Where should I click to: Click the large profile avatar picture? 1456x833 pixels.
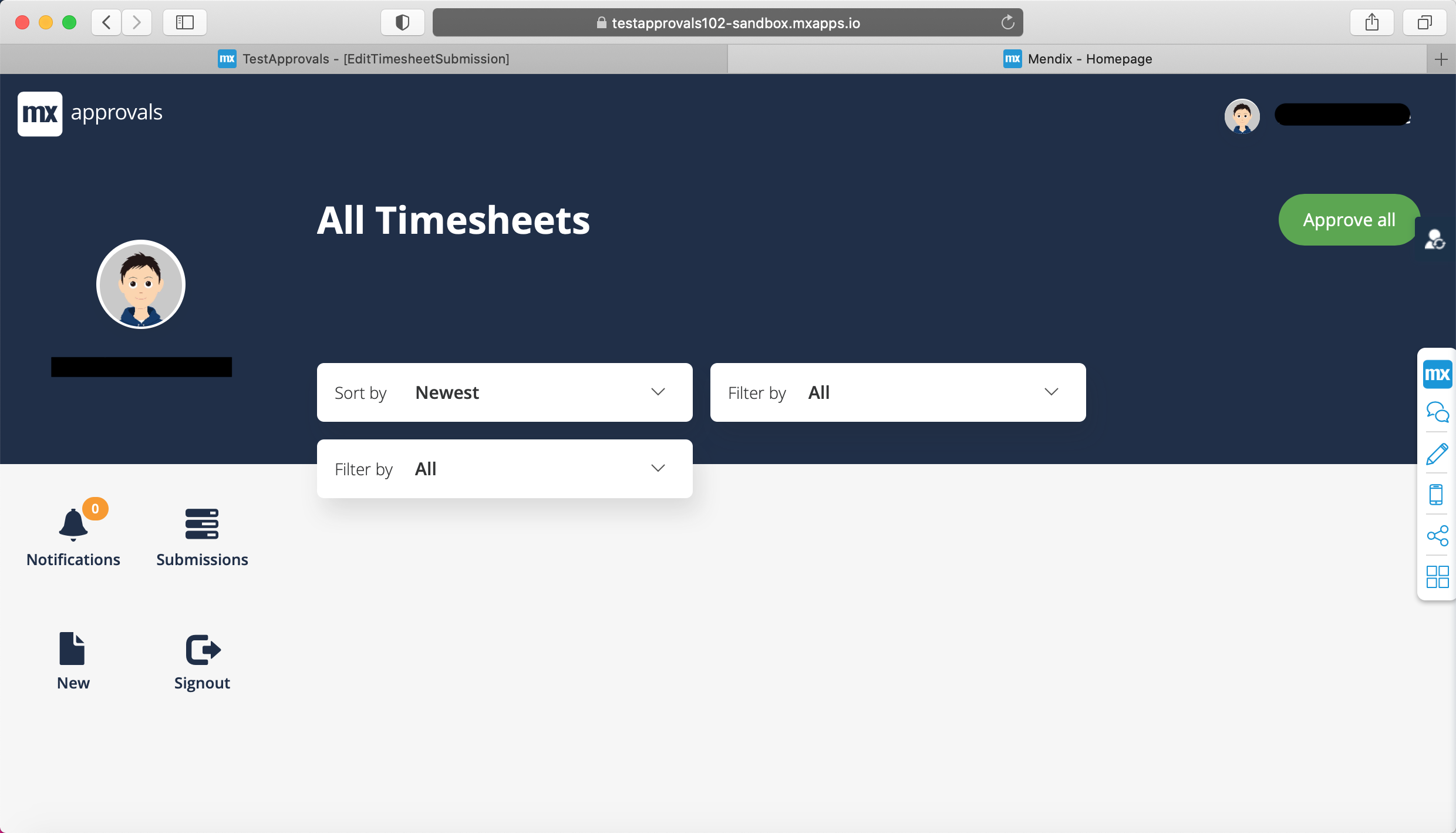[x=141, y=284]
